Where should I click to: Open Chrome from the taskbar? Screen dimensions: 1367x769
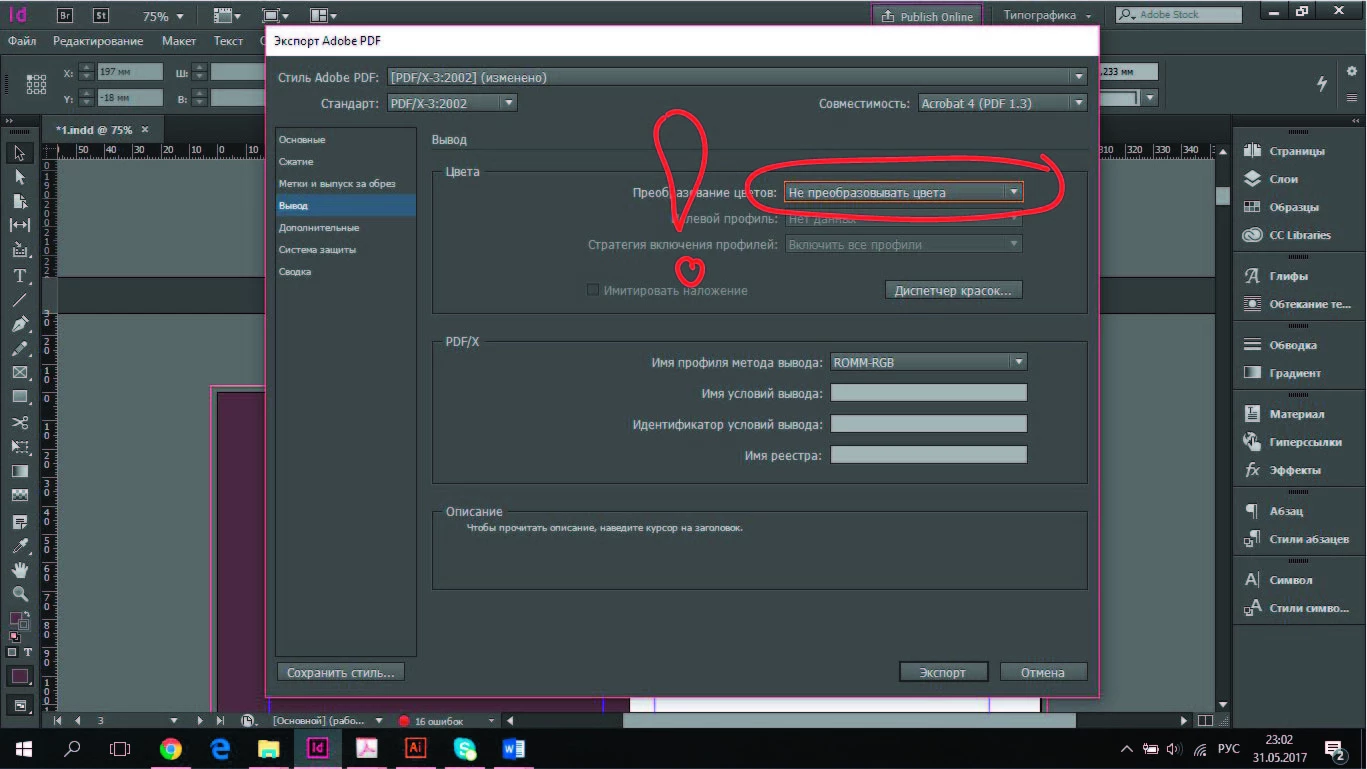pyautogui.click(x=171, y=748)
